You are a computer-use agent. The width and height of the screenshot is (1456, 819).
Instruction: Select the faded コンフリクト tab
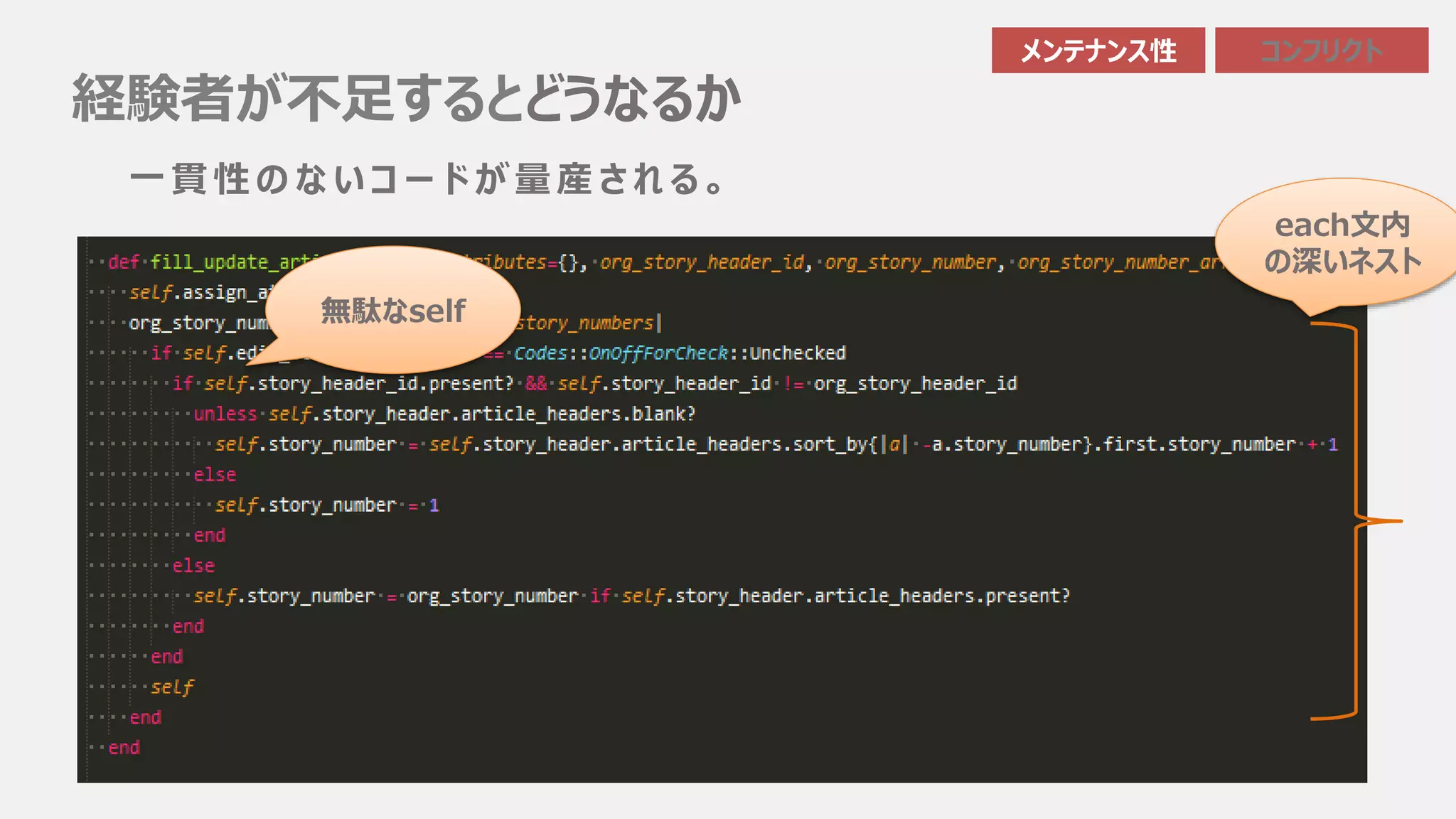(x=1321, y=50)
